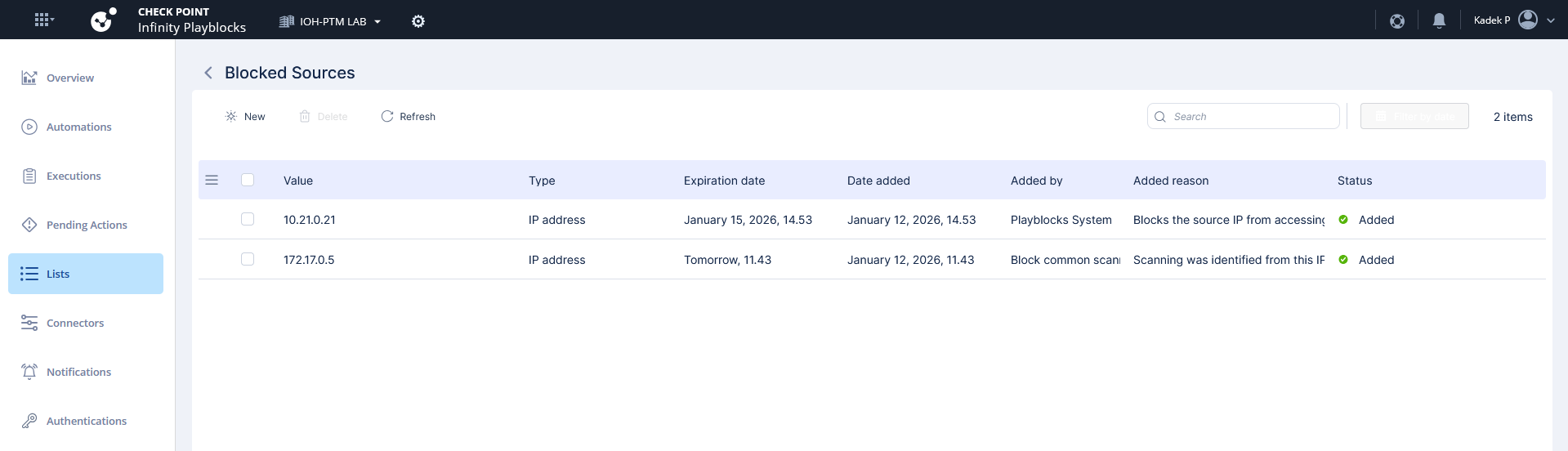
Task: Open the Automations sidebar item
Action: 78,127
